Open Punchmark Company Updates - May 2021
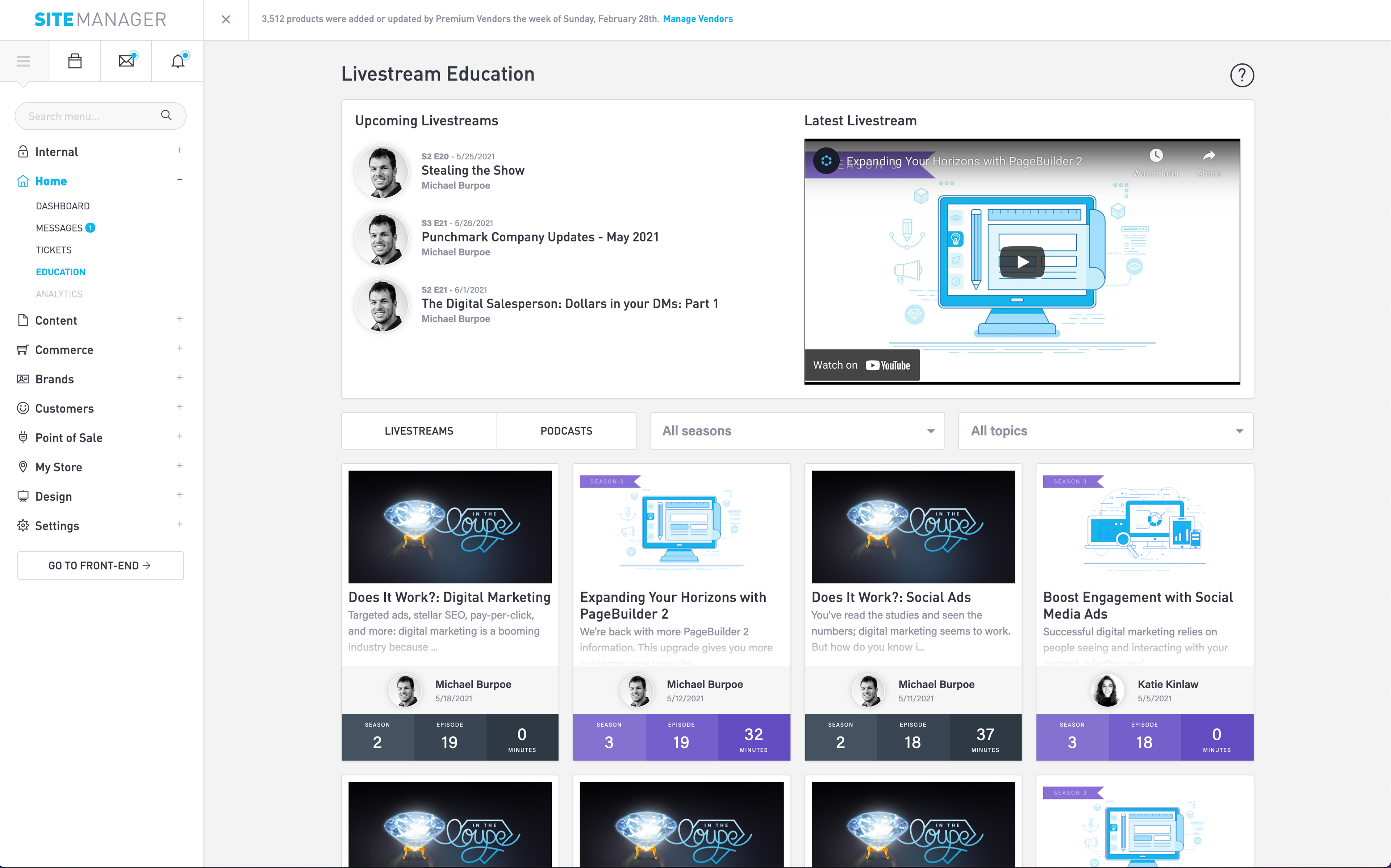This screenshot has height=868, width=1391. pyautogui.click(x=540, y=237)
